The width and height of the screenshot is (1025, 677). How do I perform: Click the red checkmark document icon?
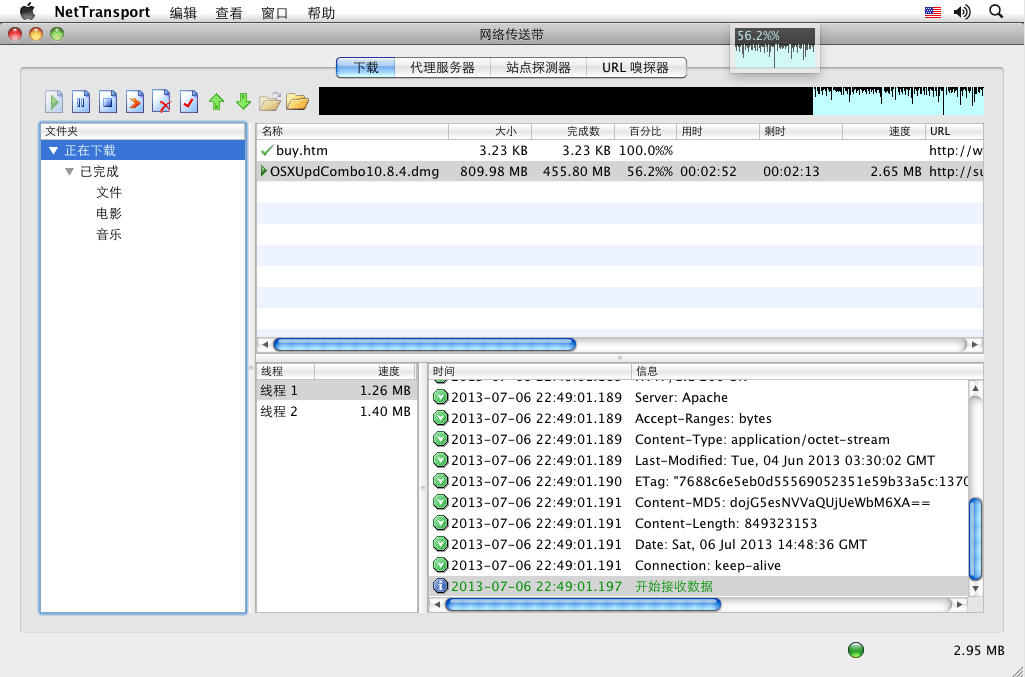(189, 102)
